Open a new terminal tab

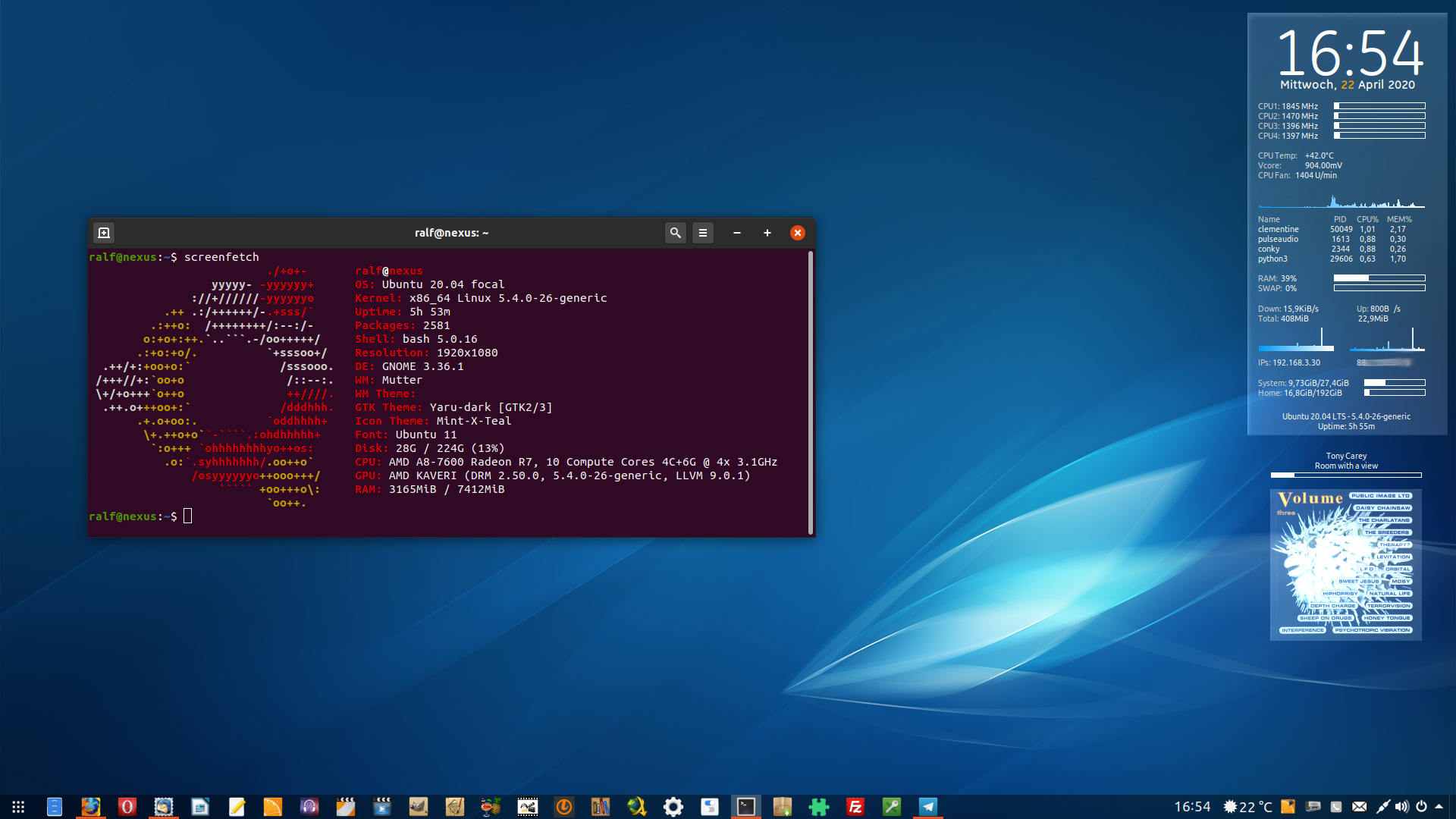[x=104, y=233]
